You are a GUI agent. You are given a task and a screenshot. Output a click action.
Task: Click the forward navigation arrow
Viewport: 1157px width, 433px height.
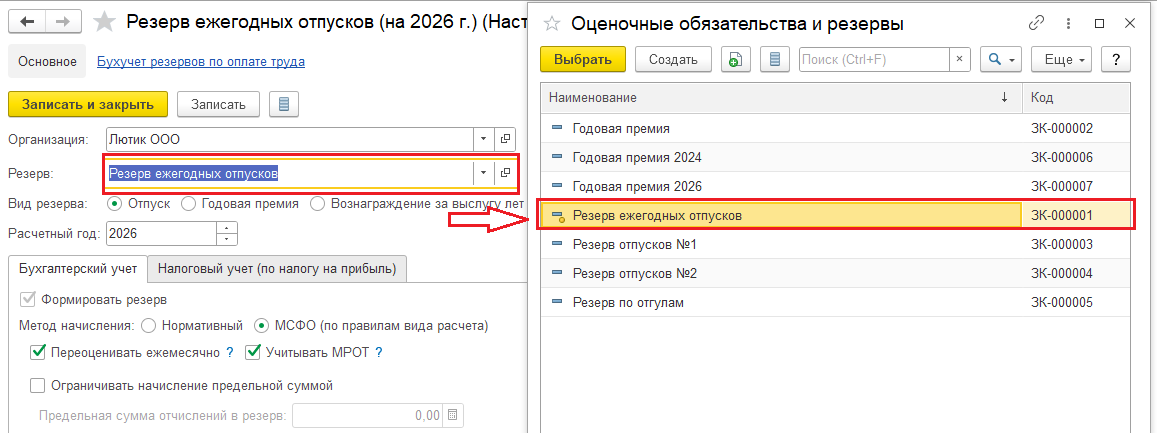pyautogui.click(x=62, y=21)
